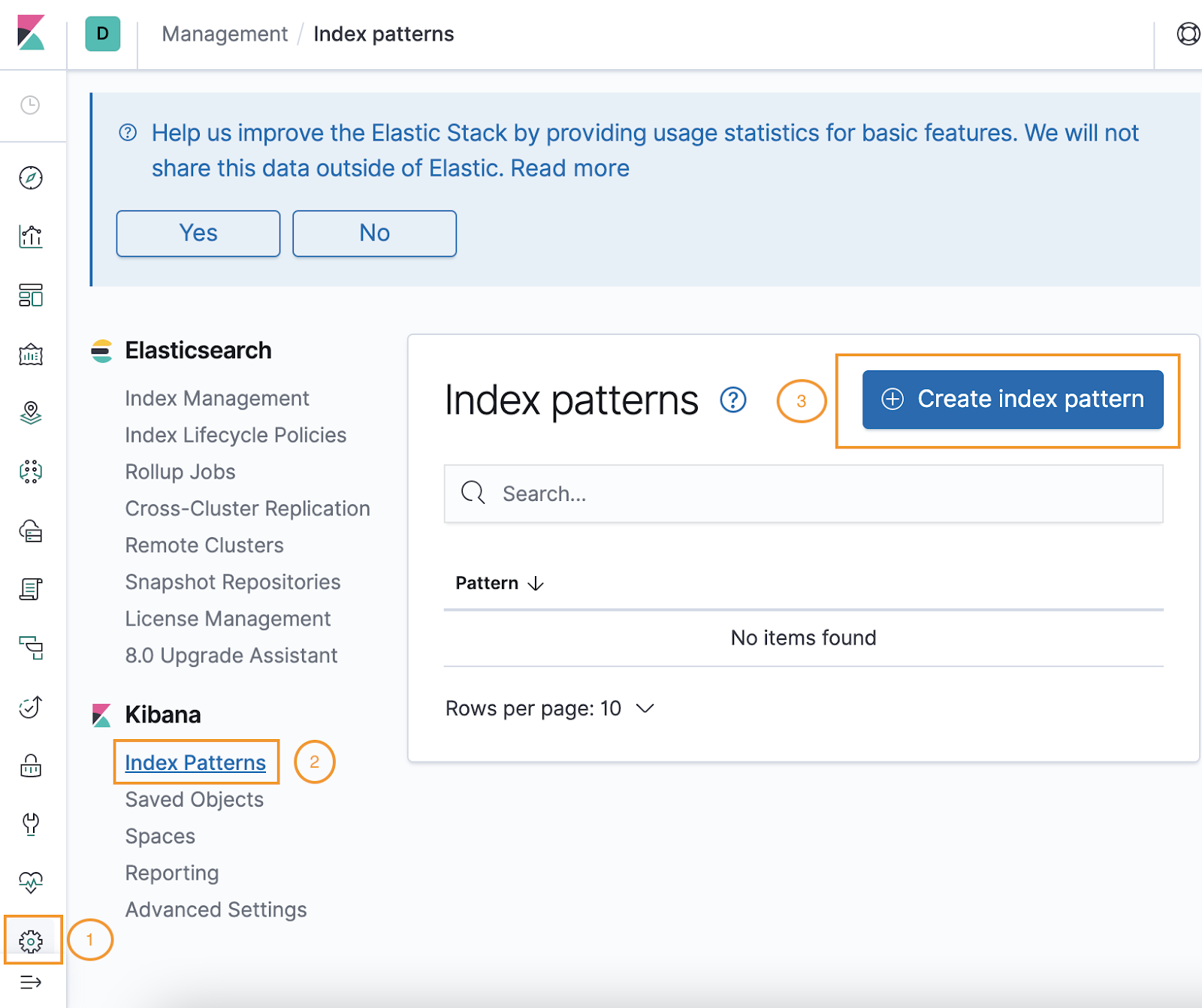The image size is (1202, 1008).
Task: Open SIEM lock icon in sidebar
Action: 31,765
